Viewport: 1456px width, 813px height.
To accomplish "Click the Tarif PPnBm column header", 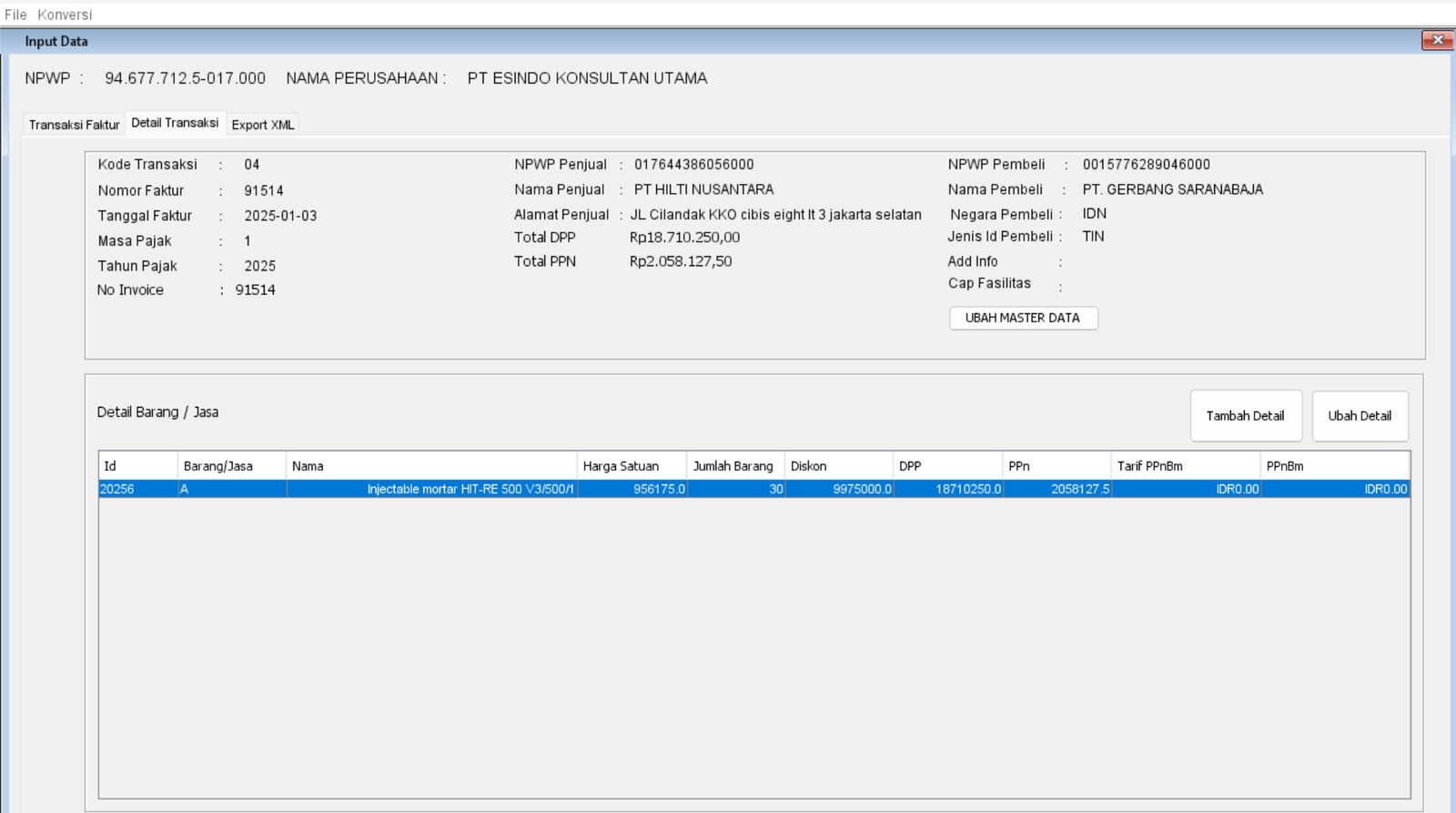I will [x=1186, y=466].
